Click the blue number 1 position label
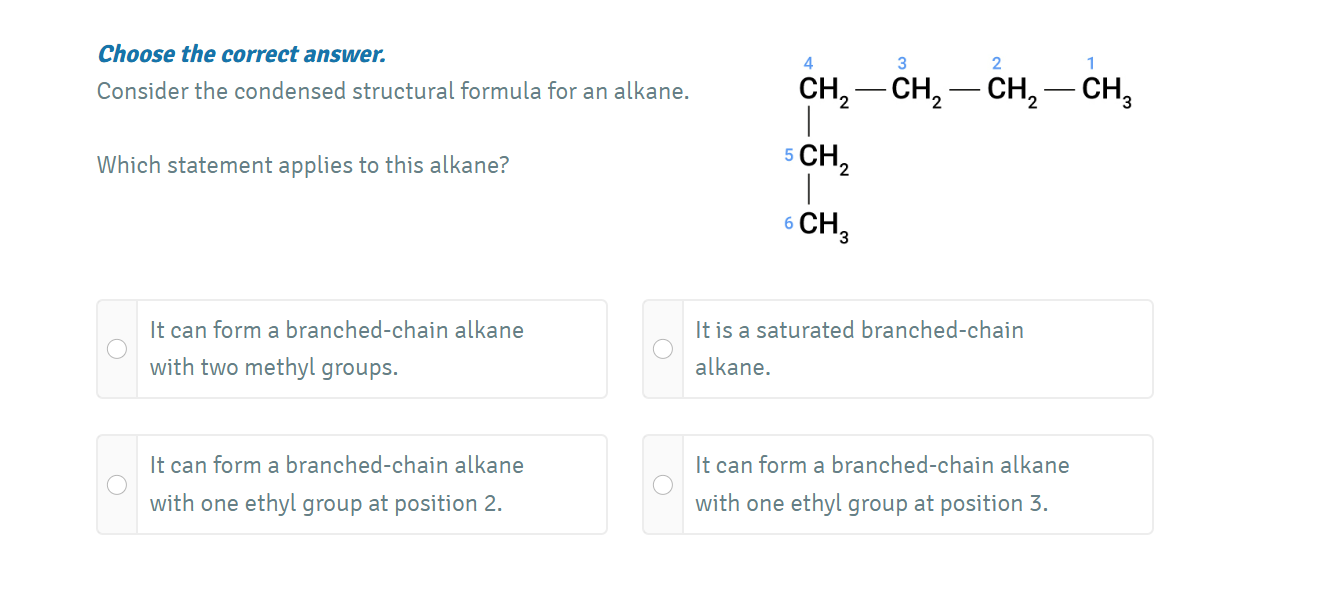The width and height of the screenshot is (1322, 614). pyautogui.click(x=1090, y=64)
